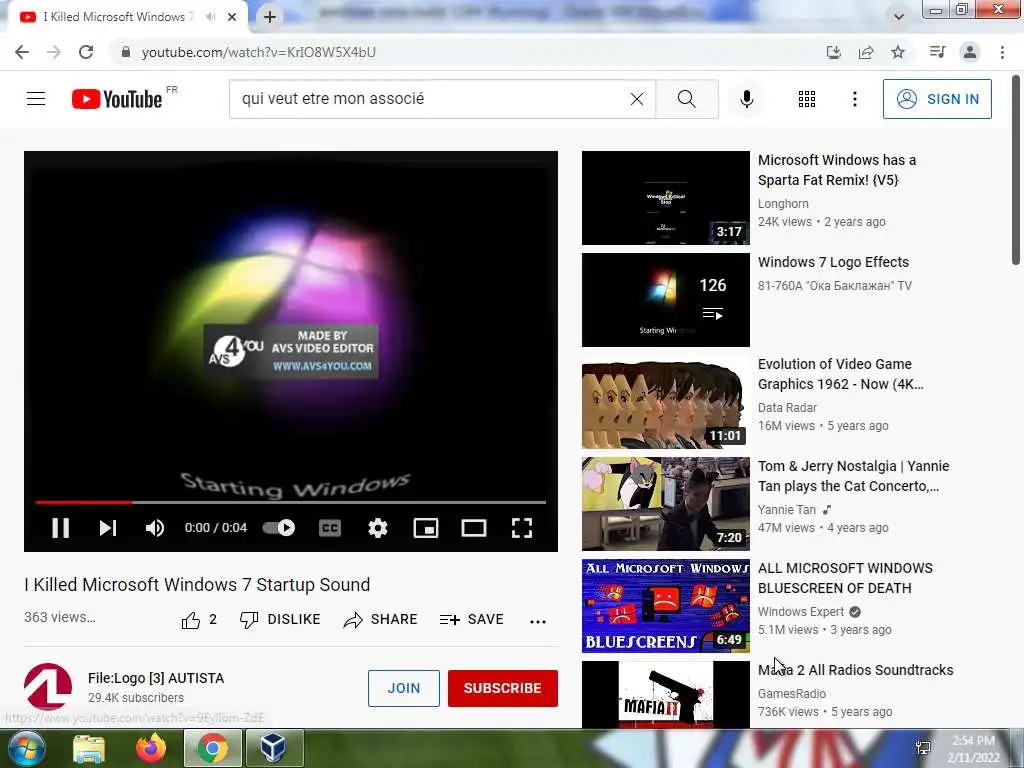
Task: Open Windows Explorer from taskbar
Action: point(89,748)
